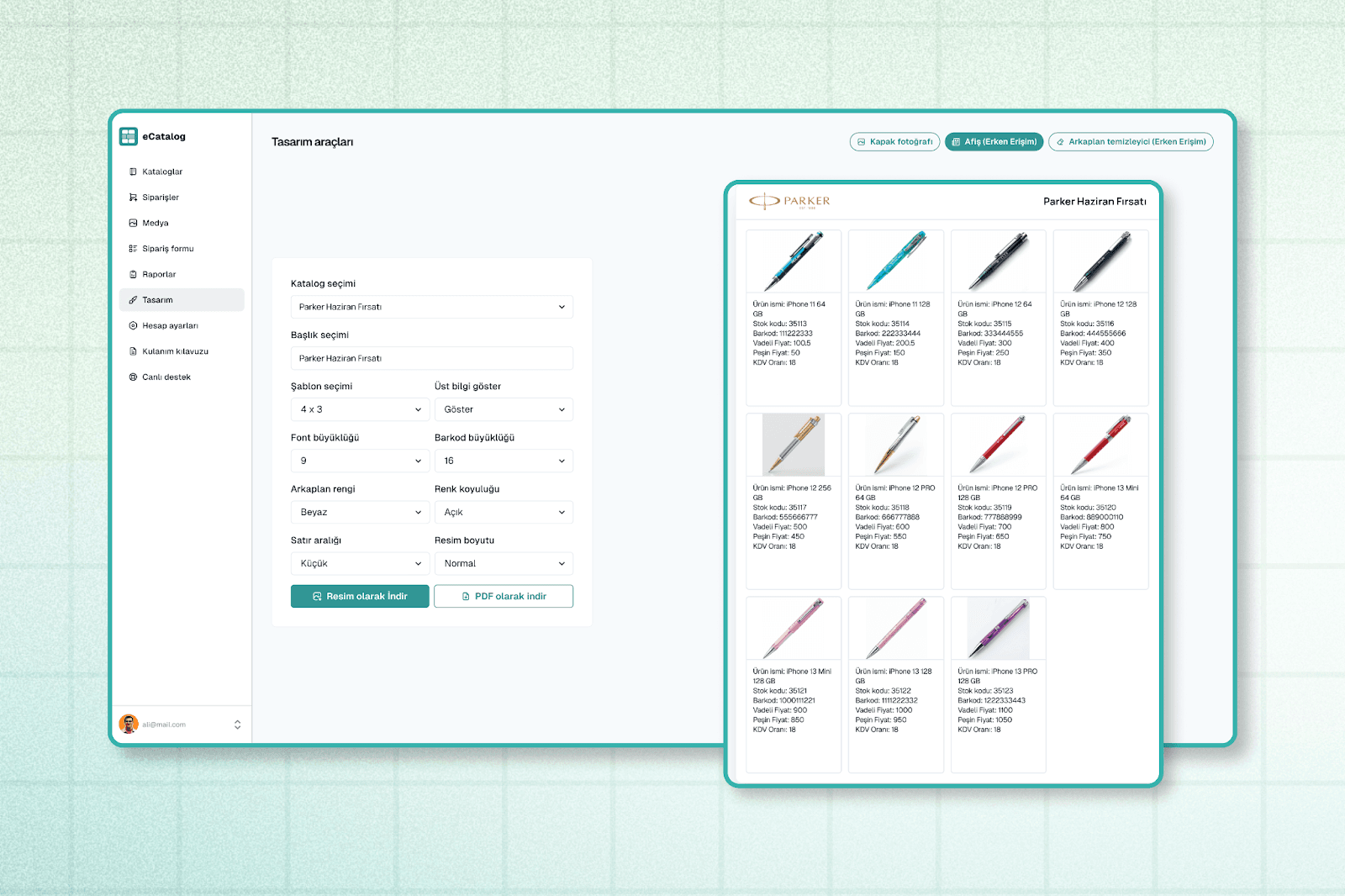Select the Tasarım menu item
The width and height of the screenshot is (1345, 896).
pyautogui.click(x=157, y=300)
